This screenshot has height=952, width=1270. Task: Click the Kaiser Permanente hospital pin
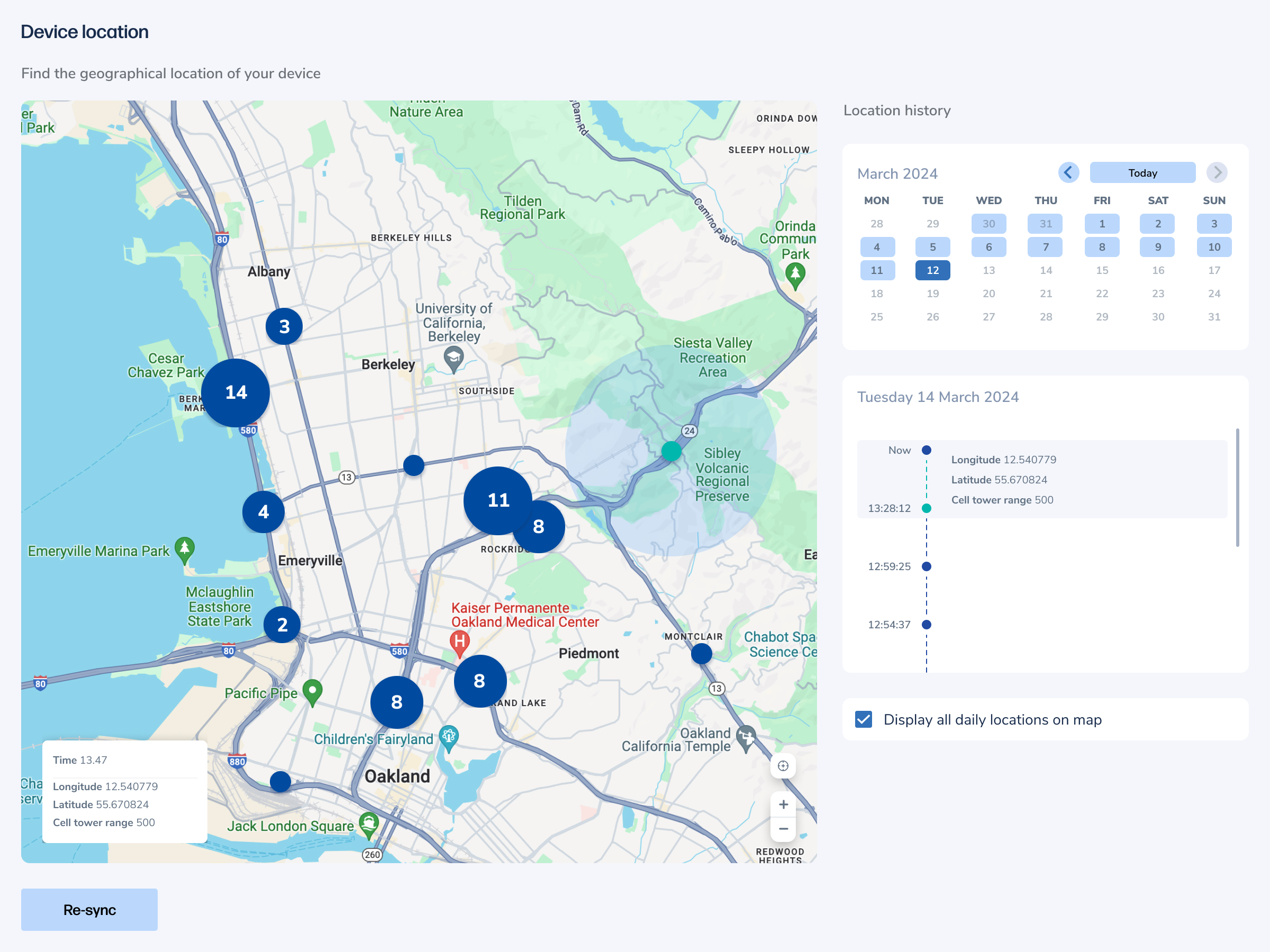coord(459,642)
